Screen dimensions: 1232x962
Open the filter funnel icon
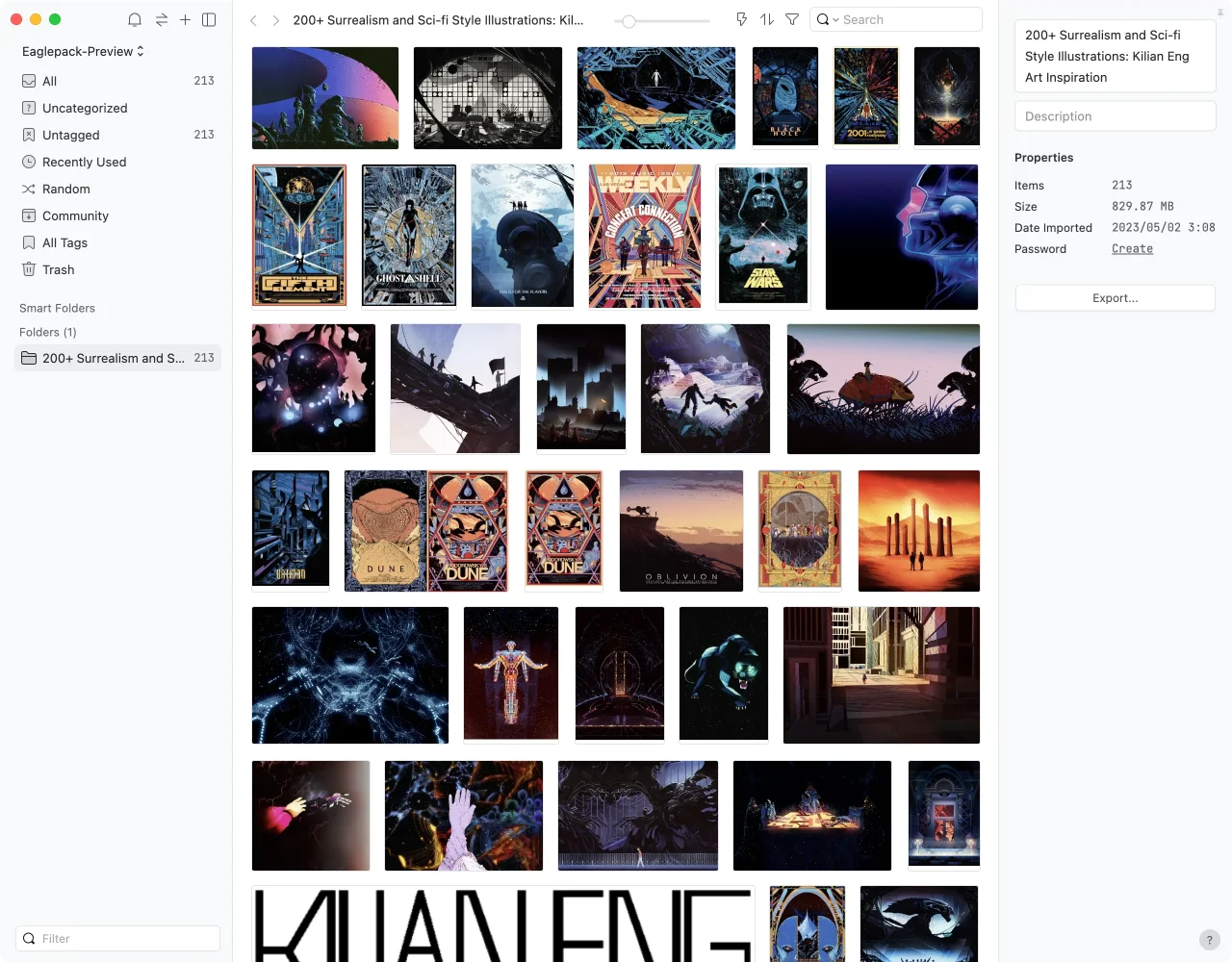coord(792,19)
